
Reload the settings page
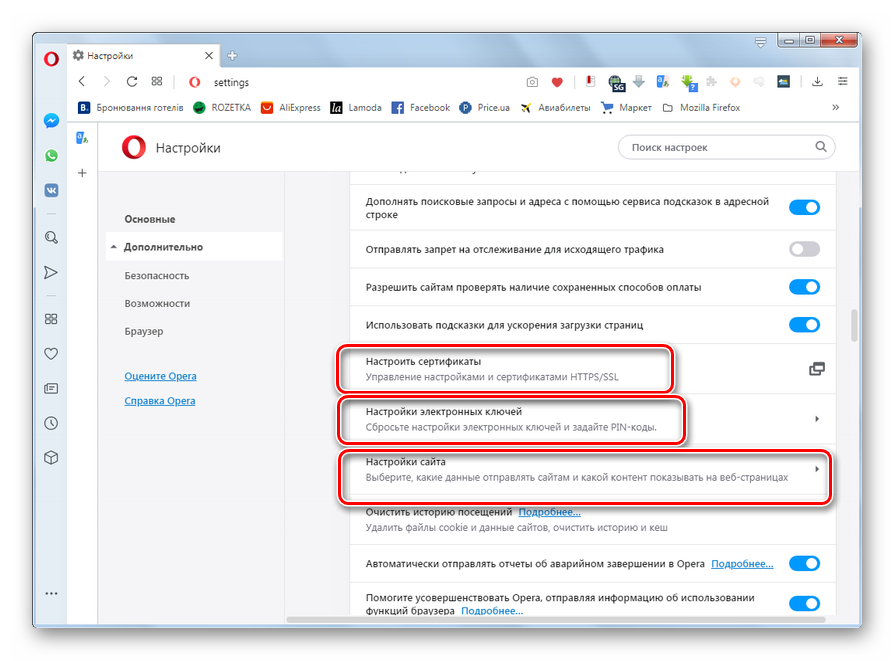point(132,82)
